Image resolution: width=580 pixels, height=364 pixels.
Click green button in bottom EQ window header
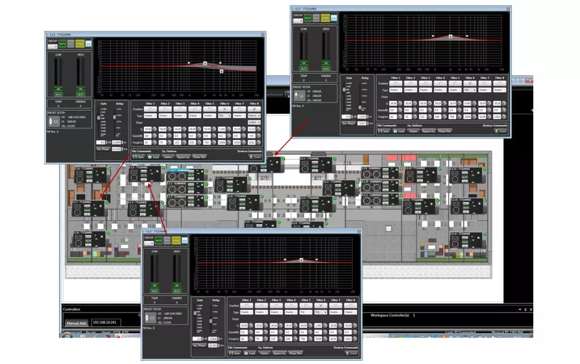click(159, 241)
